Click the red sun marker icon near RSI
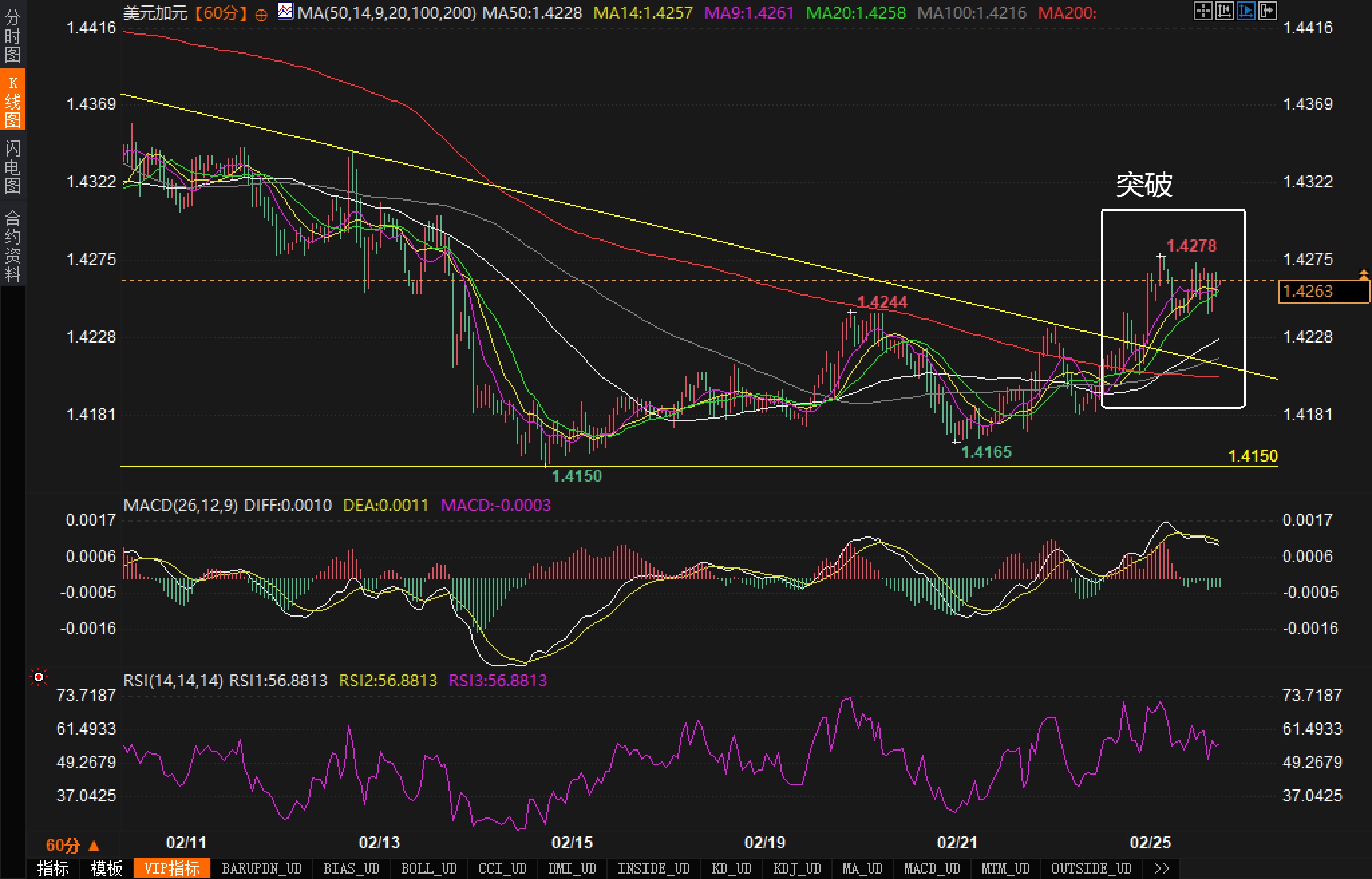Image resolution: width=1372 pixels, height=879 pixels. coord(39,678)
